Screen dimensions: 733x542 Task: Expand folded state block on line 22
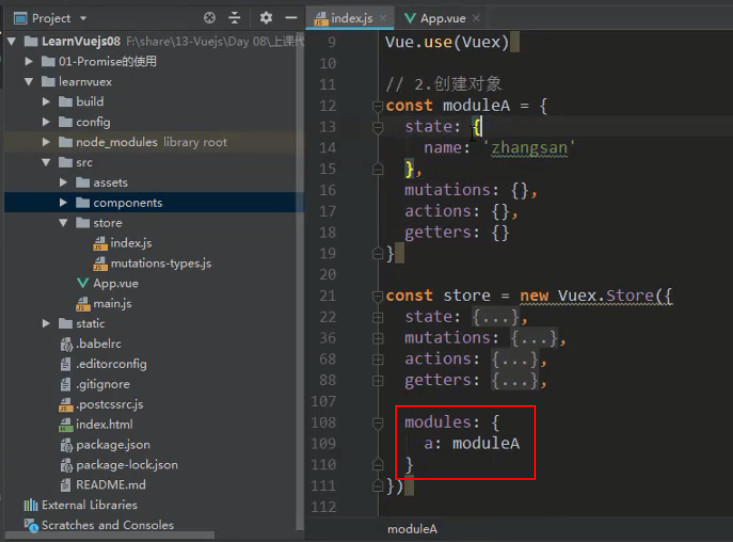pos(378,317)
